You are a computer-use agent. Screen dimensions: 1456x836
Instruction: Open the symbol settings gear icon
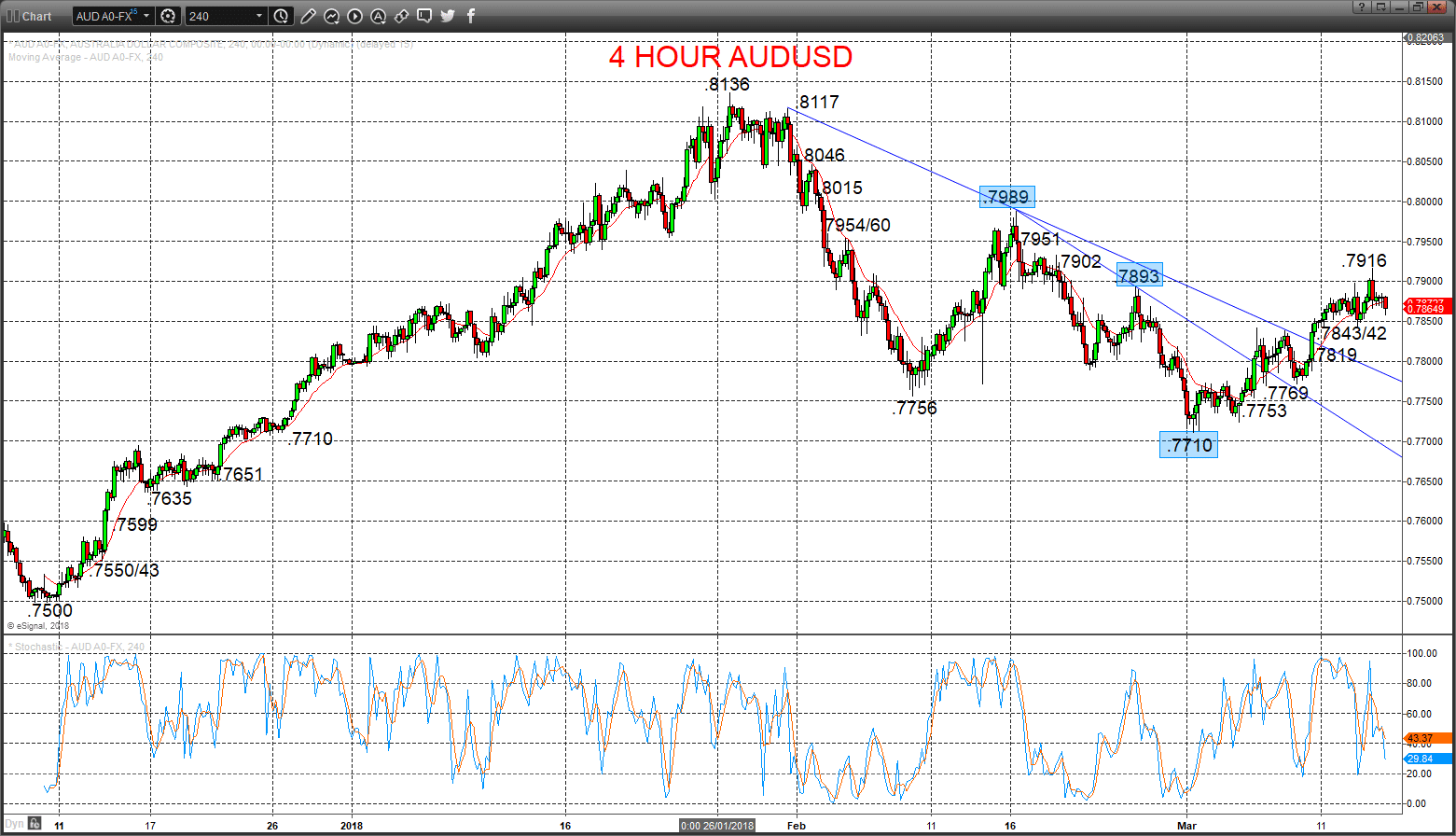click(x=168, y=16)
